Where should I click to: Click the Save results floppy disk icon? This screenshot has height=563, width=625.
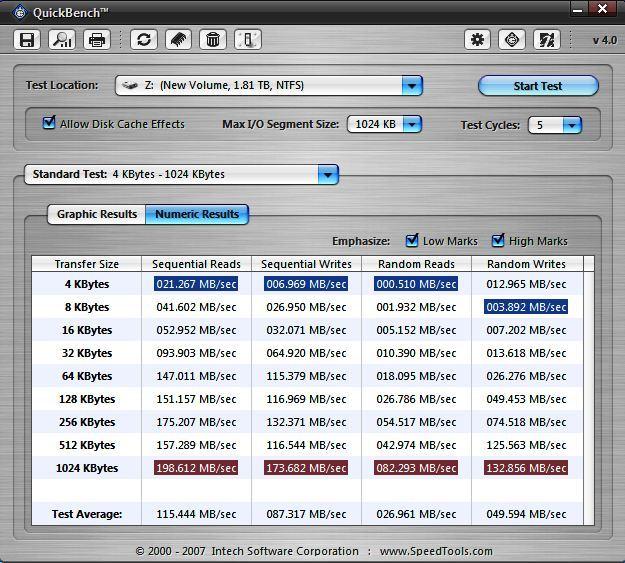pyautogui.click(x=27, y=40)
